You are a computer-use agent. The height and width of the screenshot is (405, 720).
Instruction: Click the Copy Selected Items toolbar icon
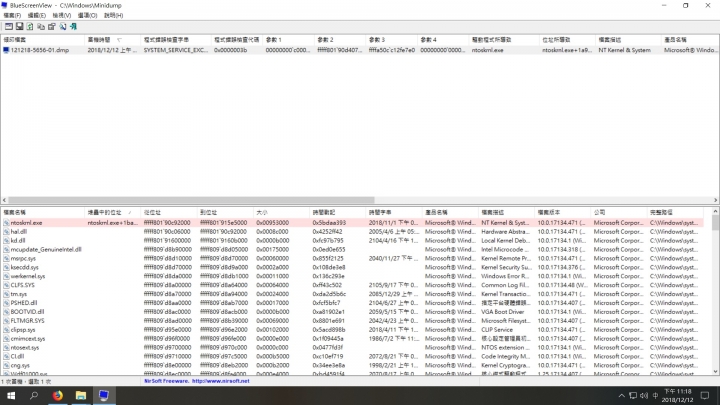pos(41,27)
